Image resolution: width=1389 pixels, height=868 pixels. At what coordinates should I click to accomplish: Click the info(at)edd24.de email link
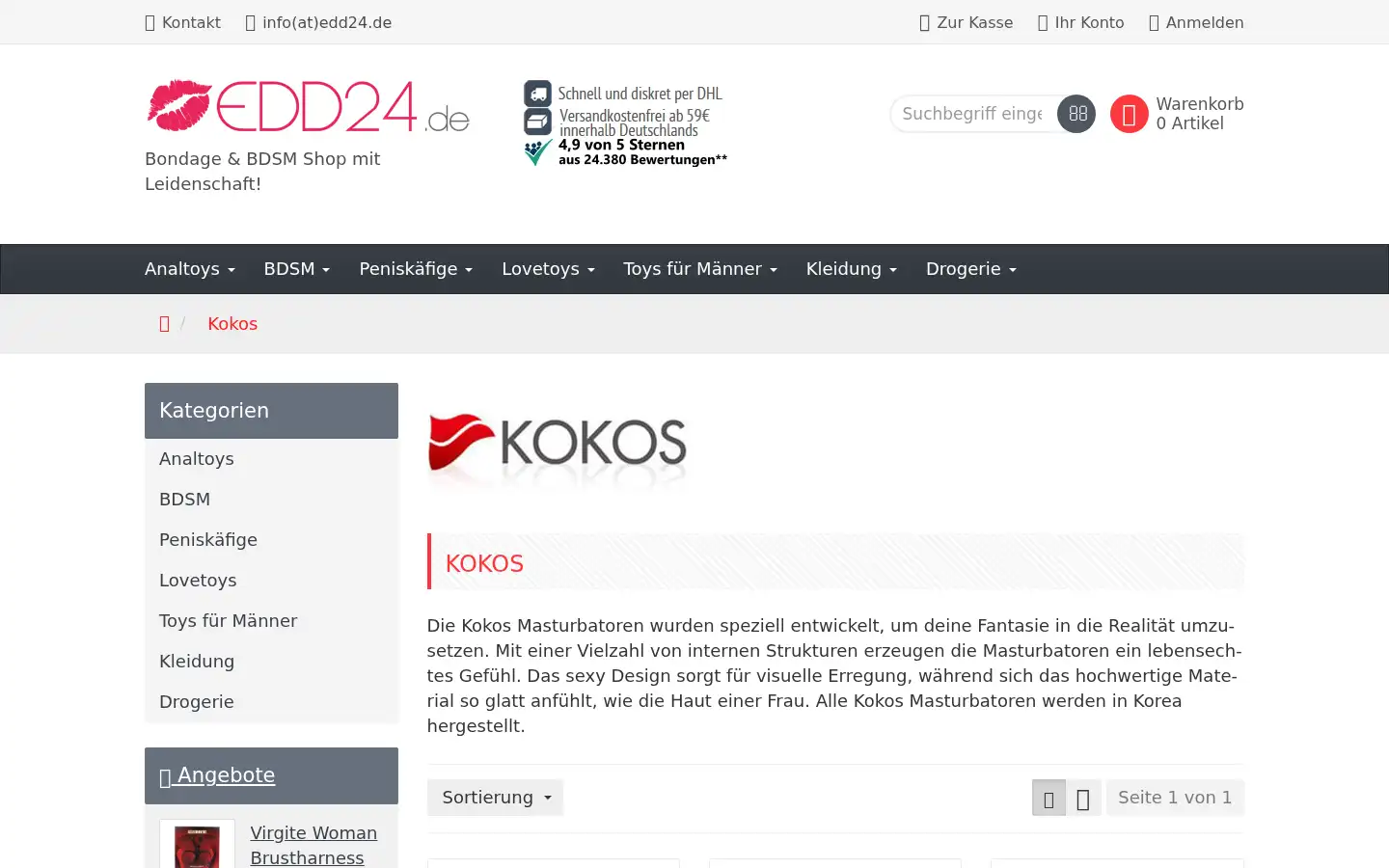click(318, 22)
